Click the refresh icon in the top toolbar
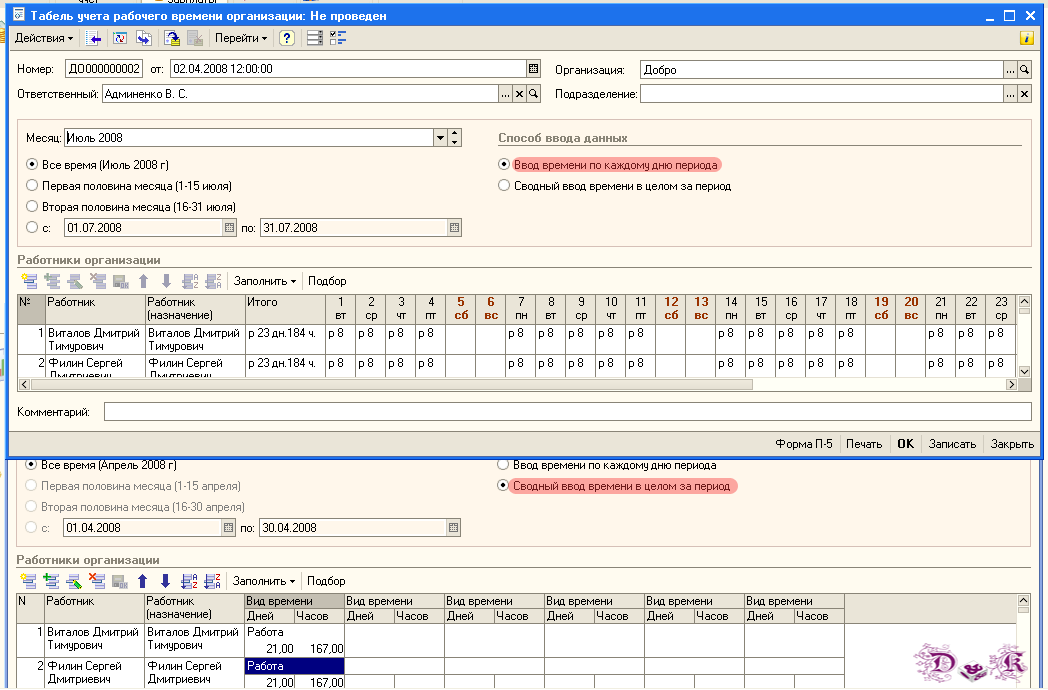The image size is (1048, 690). (120, 38)
